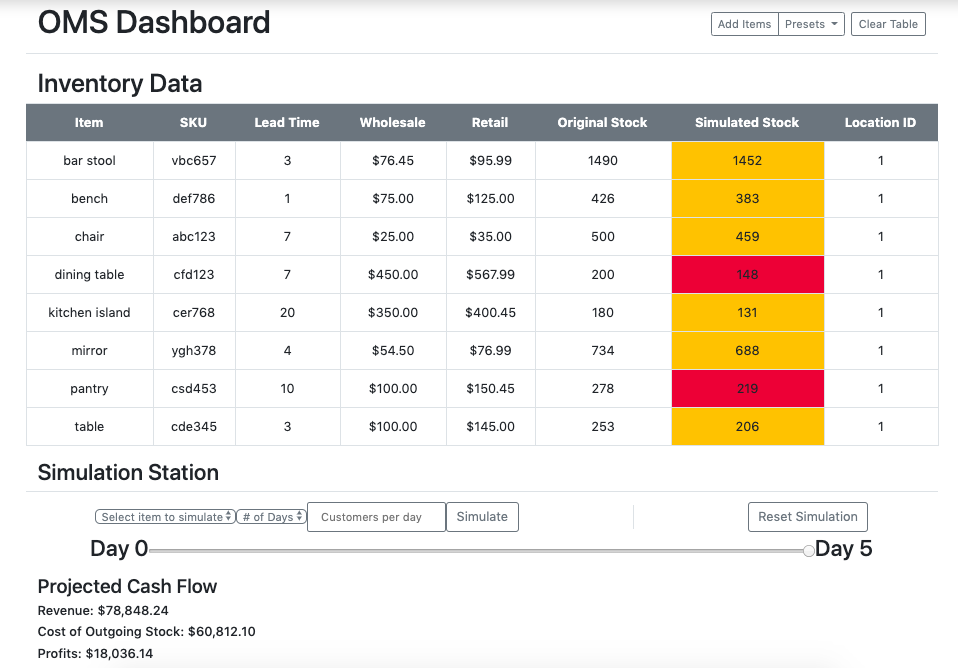This screenshot has width=958, height=668.
Task: Click simulated stock cell 206
Action: (747, 427)
